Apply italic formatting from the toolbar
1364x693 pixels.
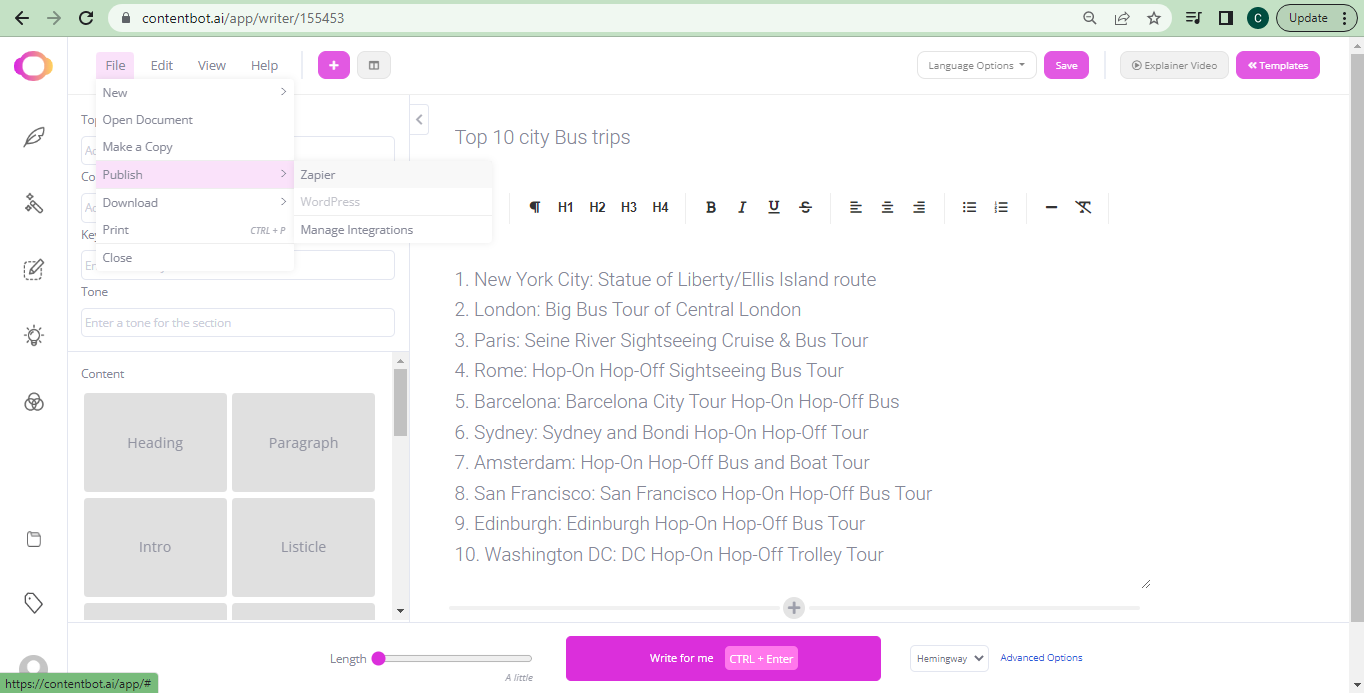742,207
